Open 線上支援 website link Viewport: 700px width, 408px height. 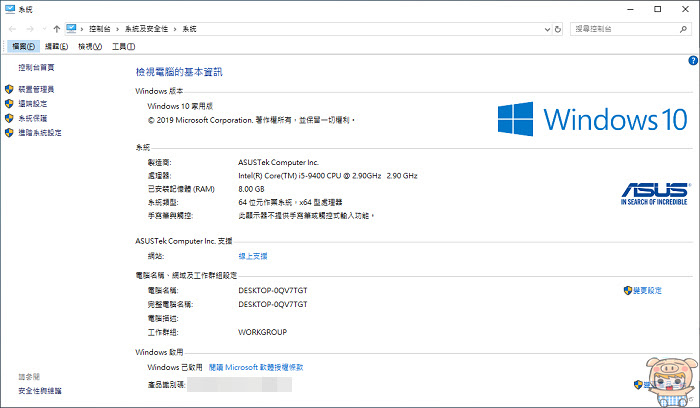[x=253, y=256]
